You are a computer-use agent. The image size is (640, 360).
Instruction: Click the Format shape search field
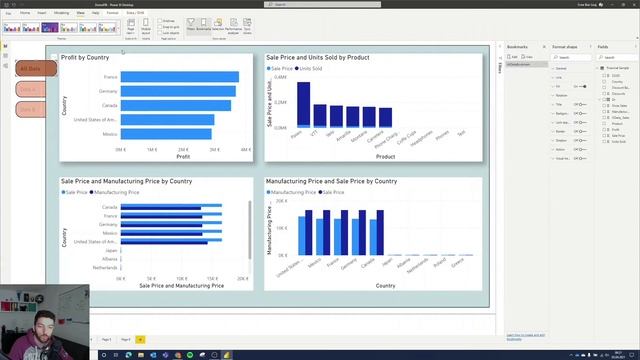tap(571, 58)
